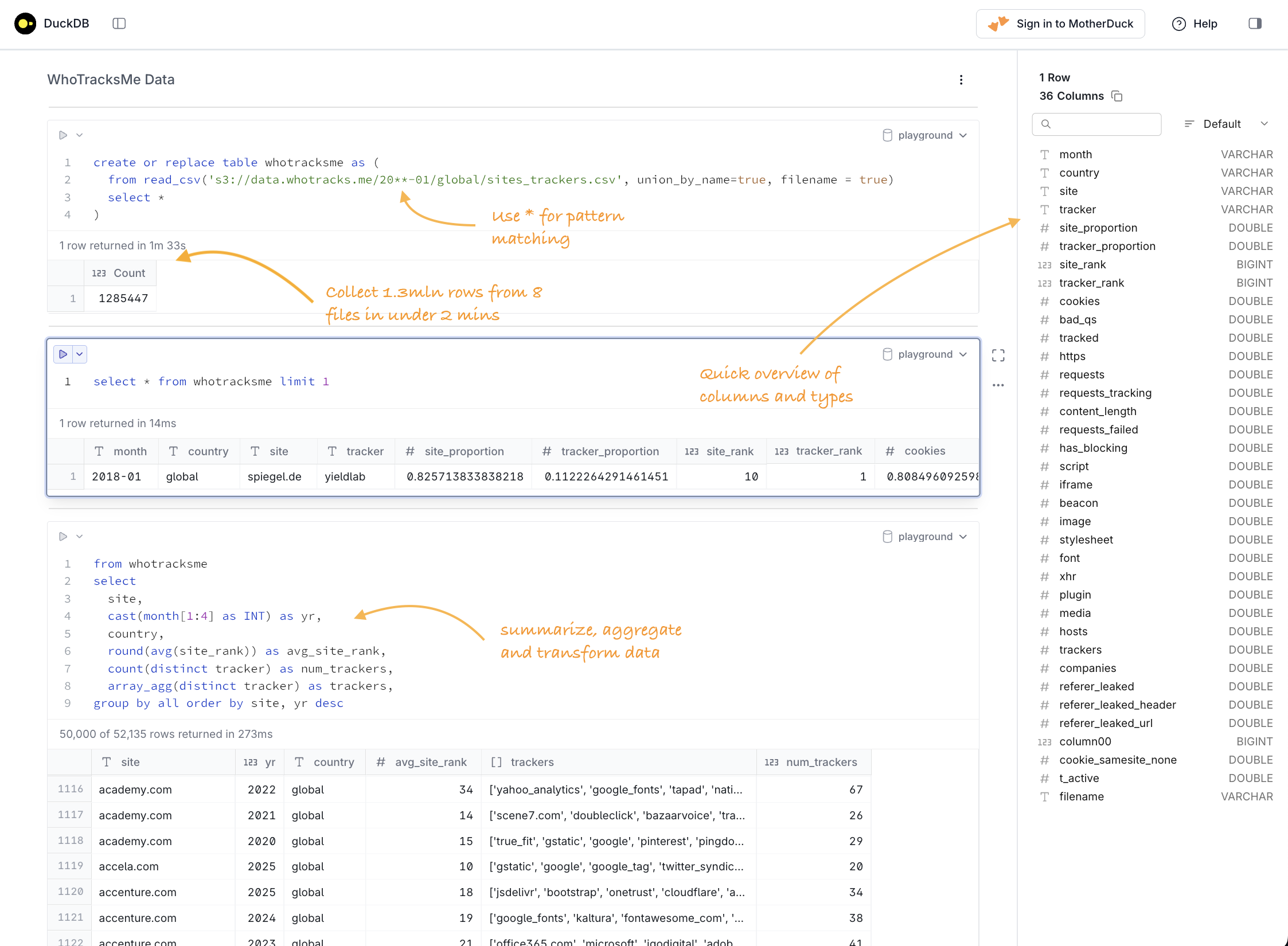Open the ellipsis options beside the second cell
1288x946 pixels.
point(998,385)
